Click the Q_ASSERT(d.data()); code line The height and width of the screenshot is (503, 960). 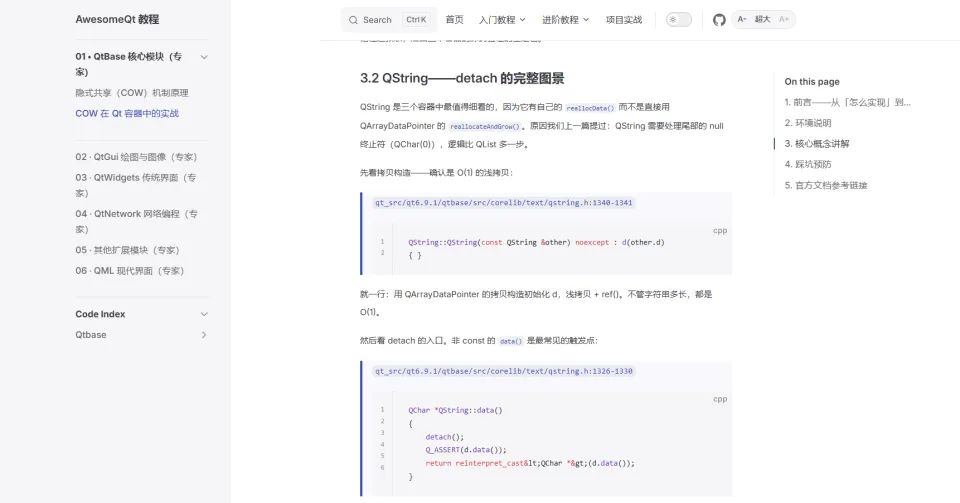coord(466,450)
